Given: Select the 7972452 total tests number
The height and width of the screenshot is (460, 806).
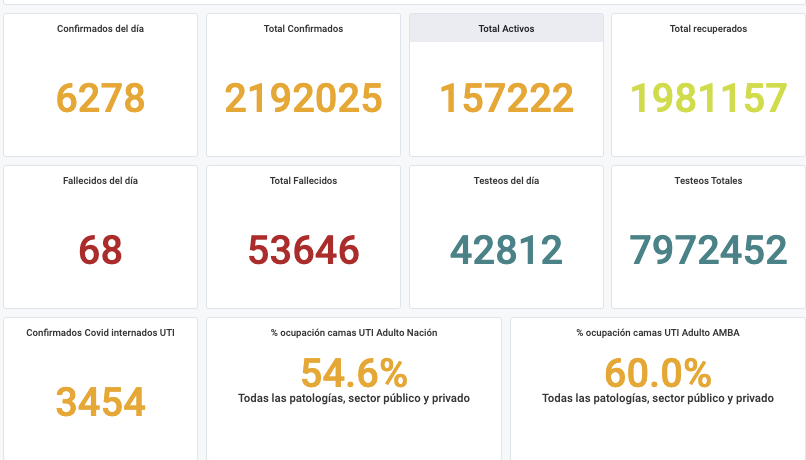Looking at the screenshot, I should 708,250.
